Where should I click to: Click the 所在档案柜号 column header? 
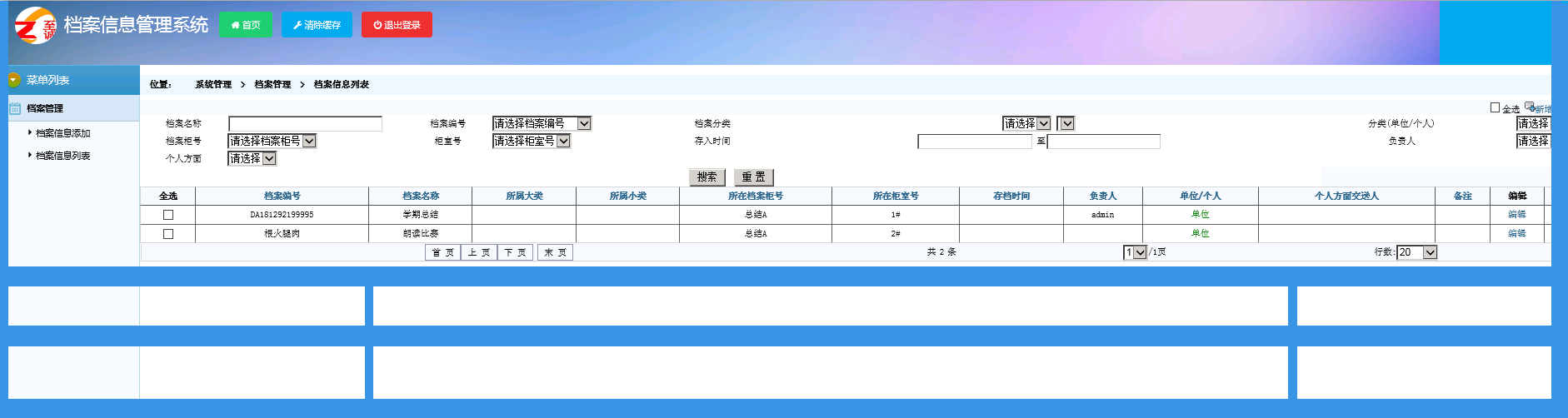pos(756,196)
